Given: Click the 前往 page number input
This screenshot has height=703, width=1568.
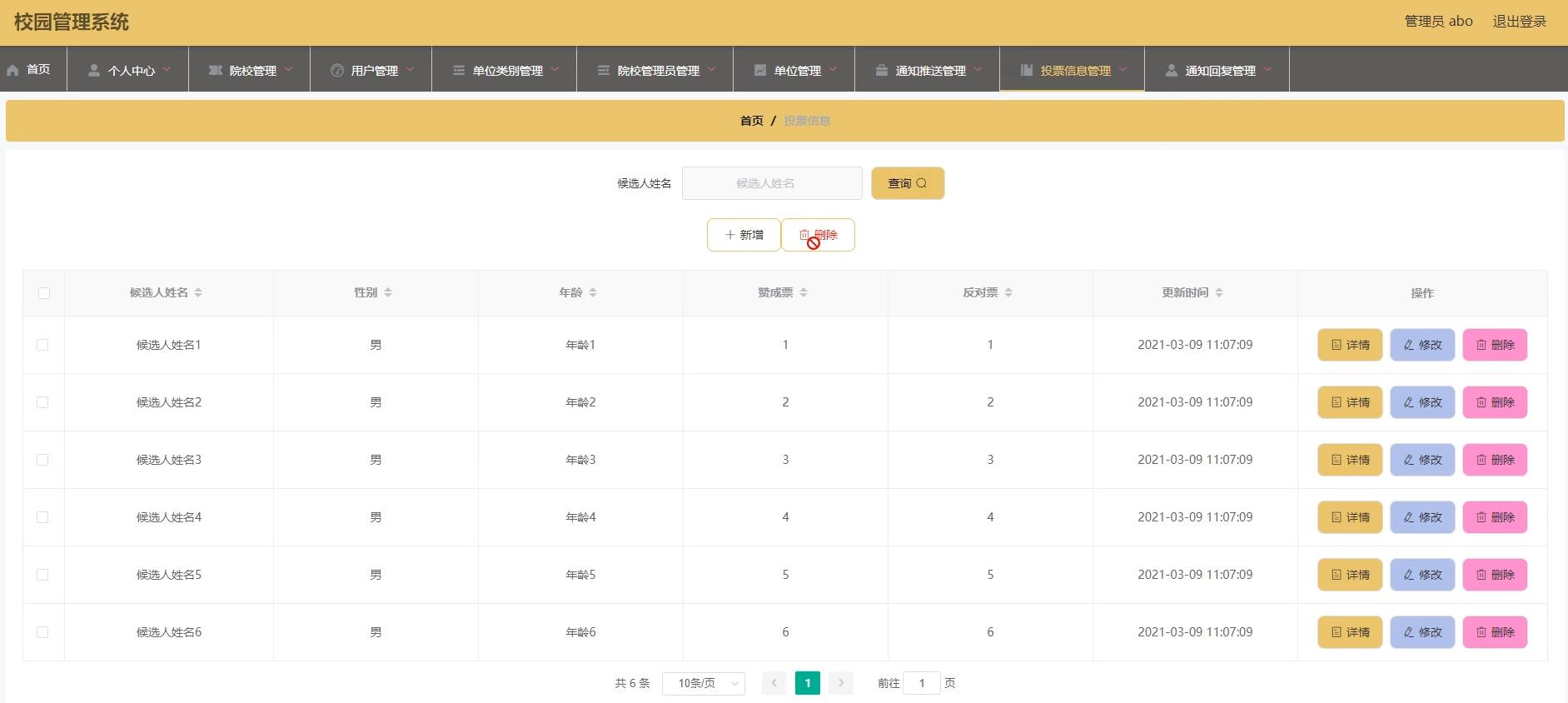Looking at the screenshot, I should (922, 683).
